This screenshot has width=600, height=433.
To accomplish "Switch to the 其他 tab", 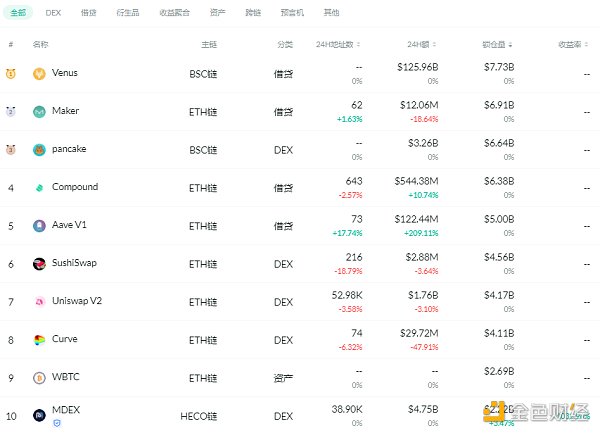I will click(x=331, y=13).
